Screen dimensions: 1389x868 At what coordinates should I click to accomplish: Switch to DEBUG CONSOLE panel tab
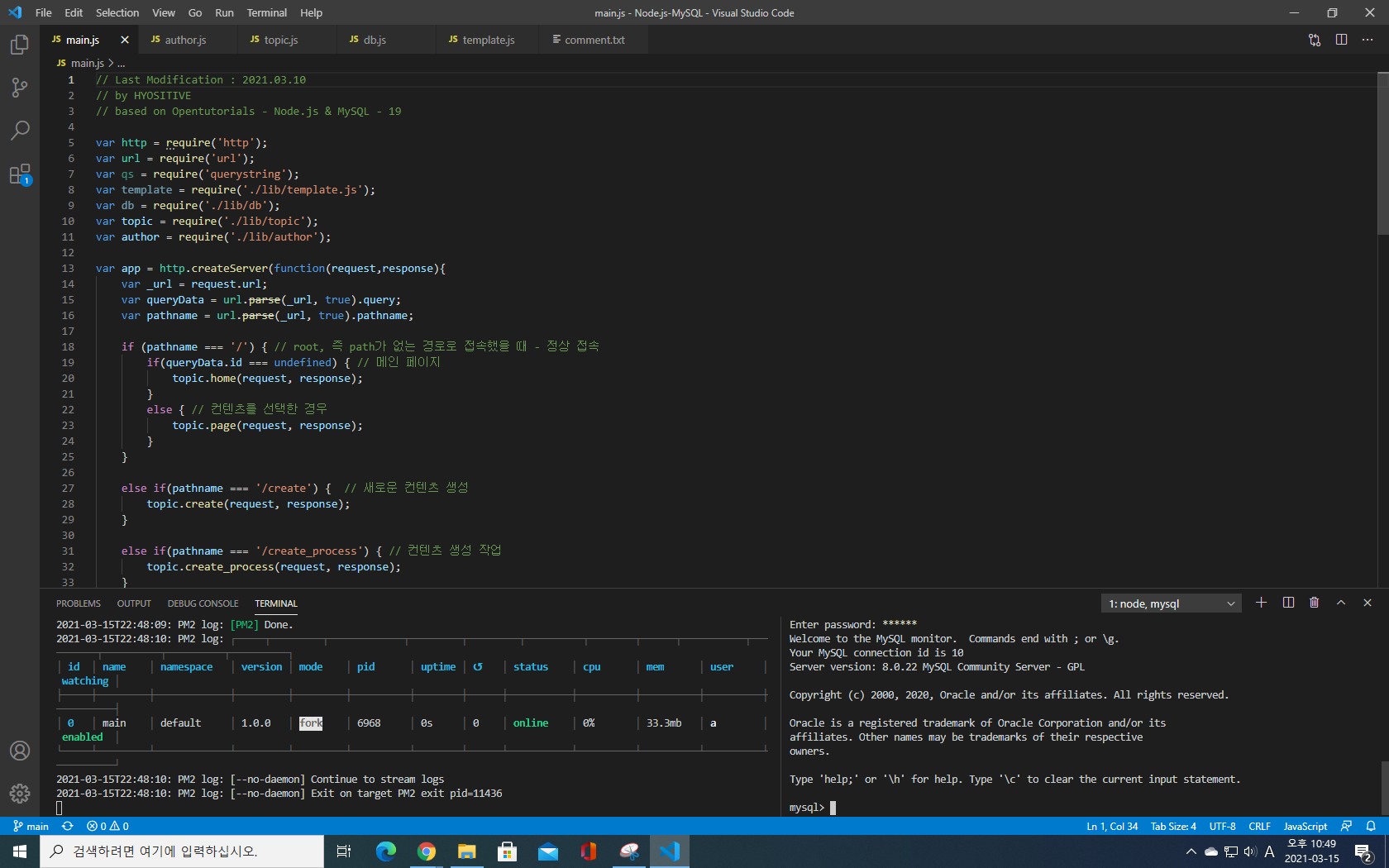[x=203, y=603]
